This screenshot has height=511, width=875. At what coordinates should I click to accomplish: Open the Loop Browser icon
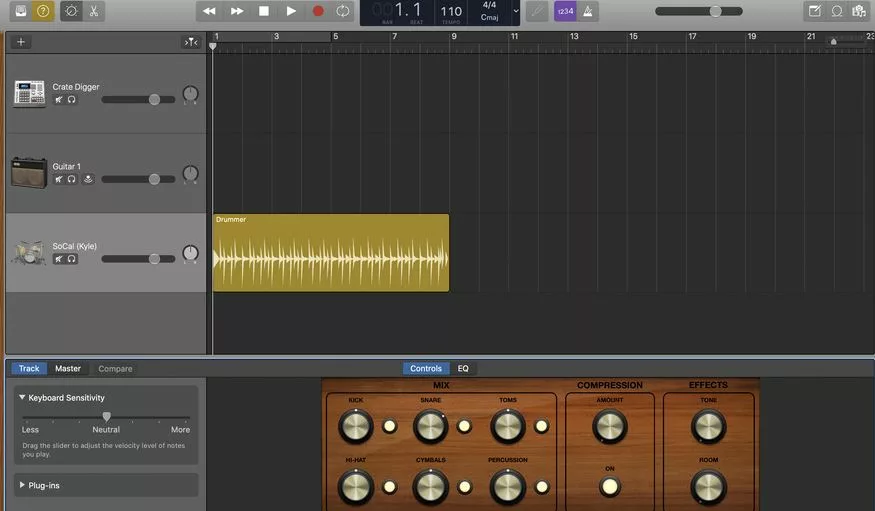[x=837, y=11]
